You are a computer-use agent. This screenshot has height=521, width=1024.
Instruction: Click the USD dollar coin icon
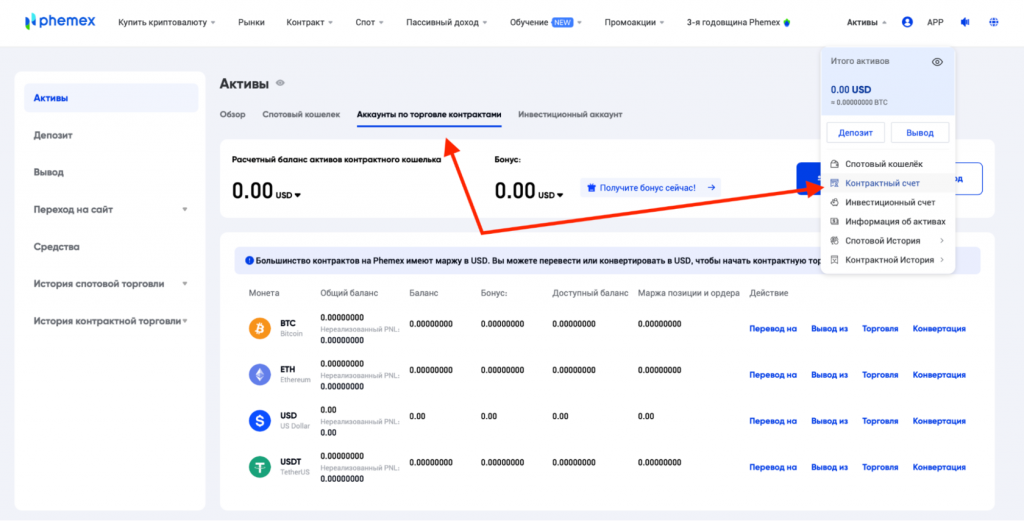click(x=260, y=421)
